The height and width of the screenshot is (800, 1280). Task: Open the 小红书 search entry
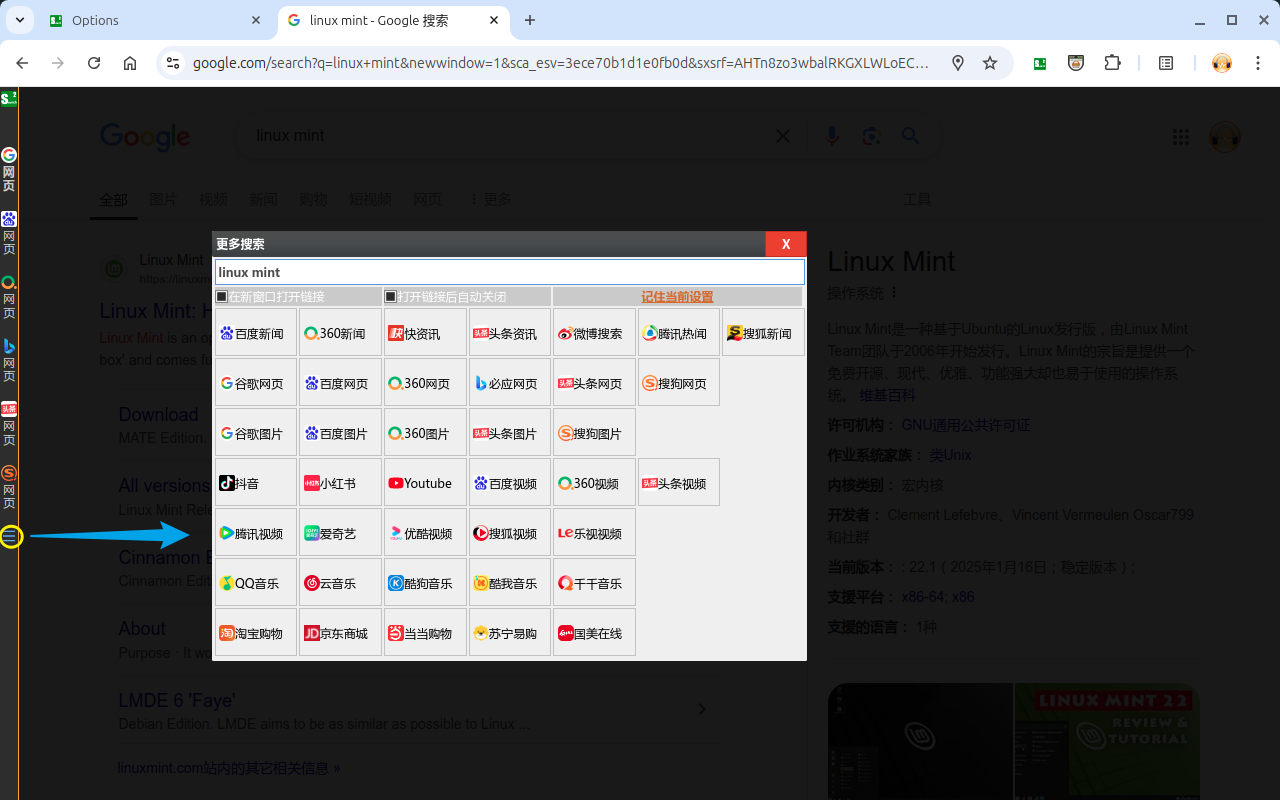pos(340,482)
